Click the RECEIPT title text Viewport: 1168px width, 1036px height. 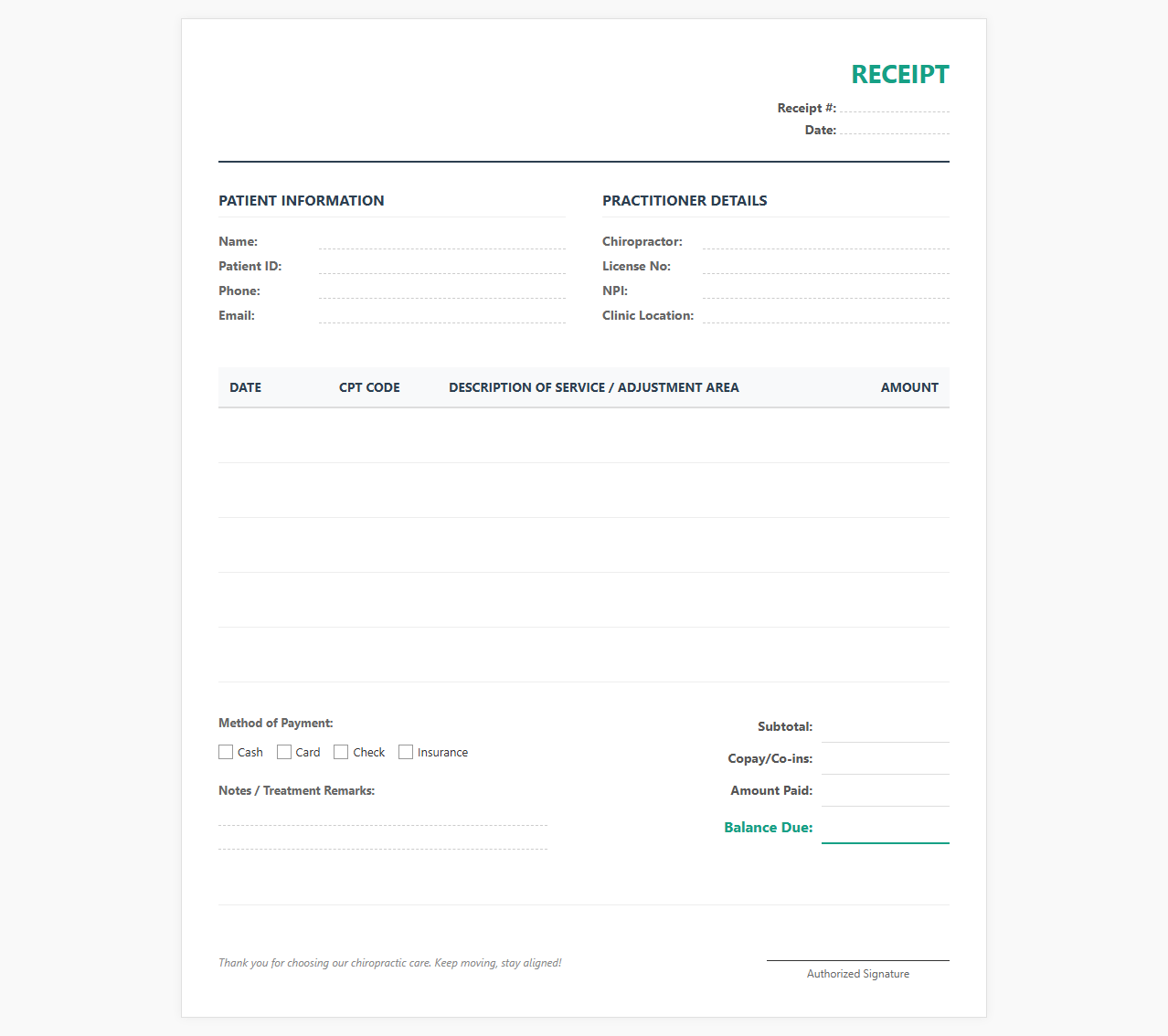click(900, 74)
